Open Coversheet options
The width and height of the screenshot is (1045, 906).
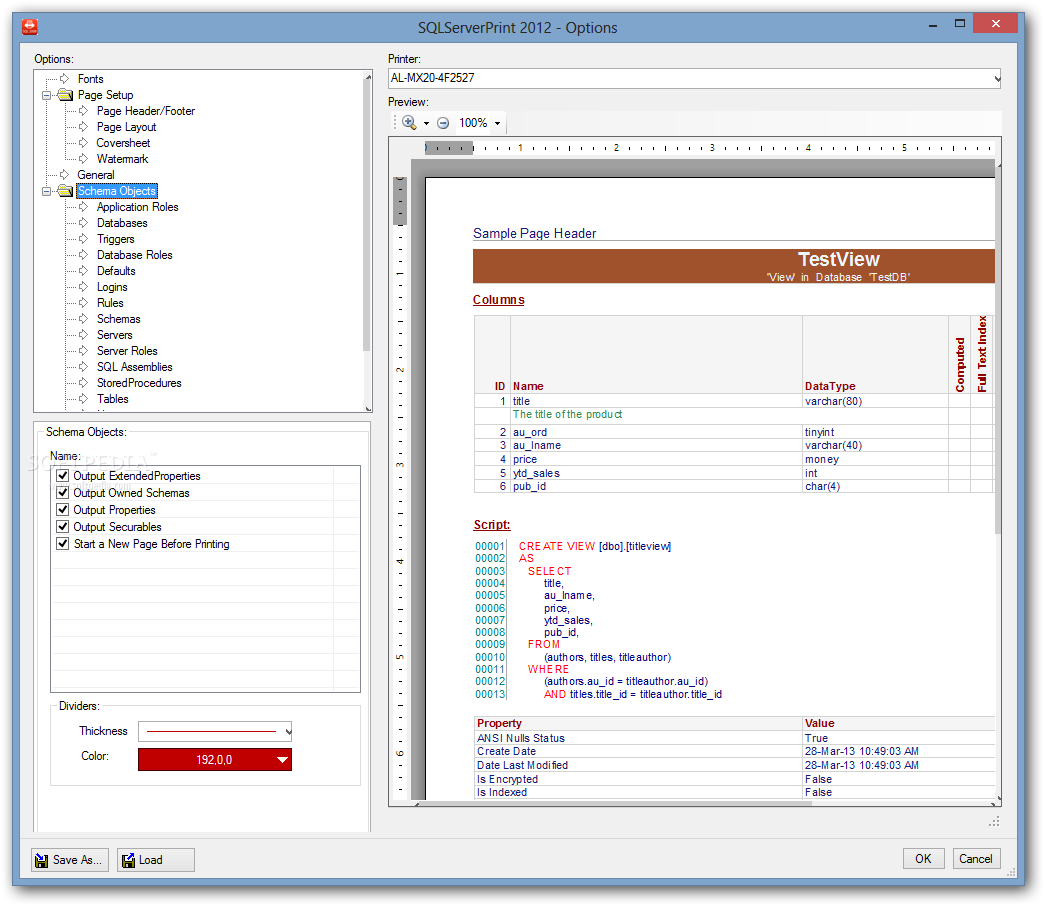tap(123, 143)
